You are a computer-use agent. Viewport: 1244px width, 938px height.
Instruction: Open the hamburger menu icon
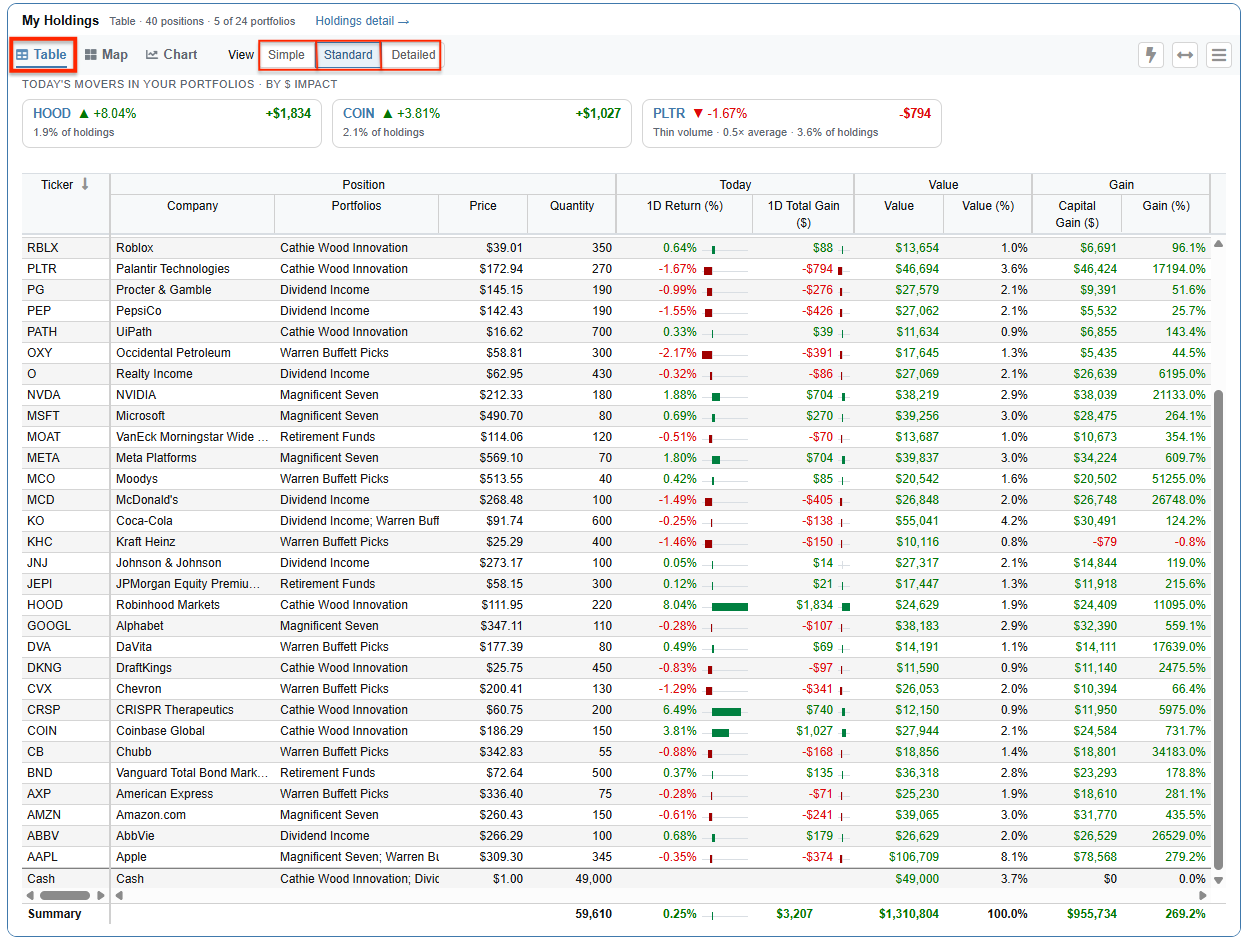(x=1219, y=55)
